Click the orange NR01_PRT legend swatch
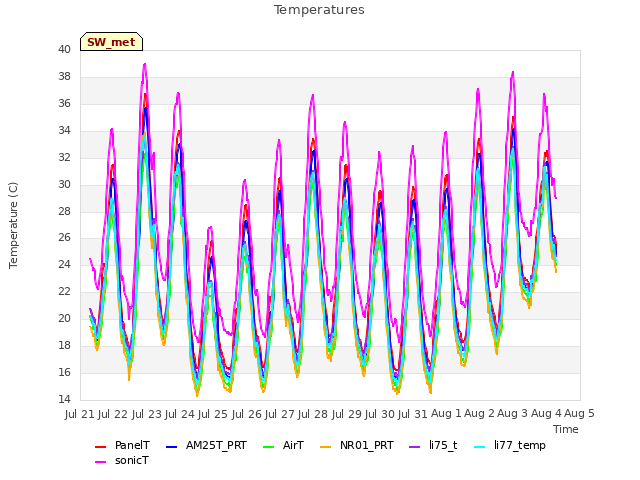 click(326, 447)
